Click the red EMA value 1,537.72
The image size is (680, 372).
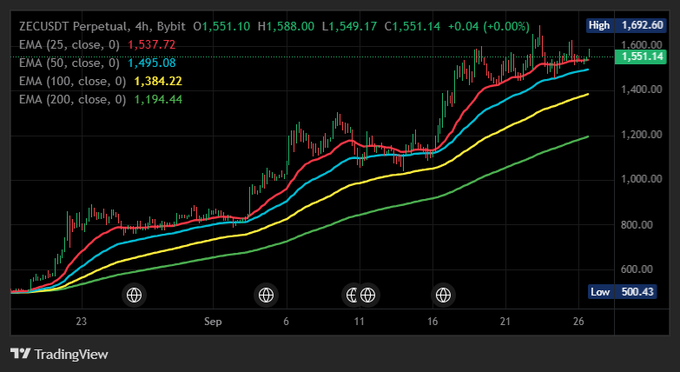point(152,45)
